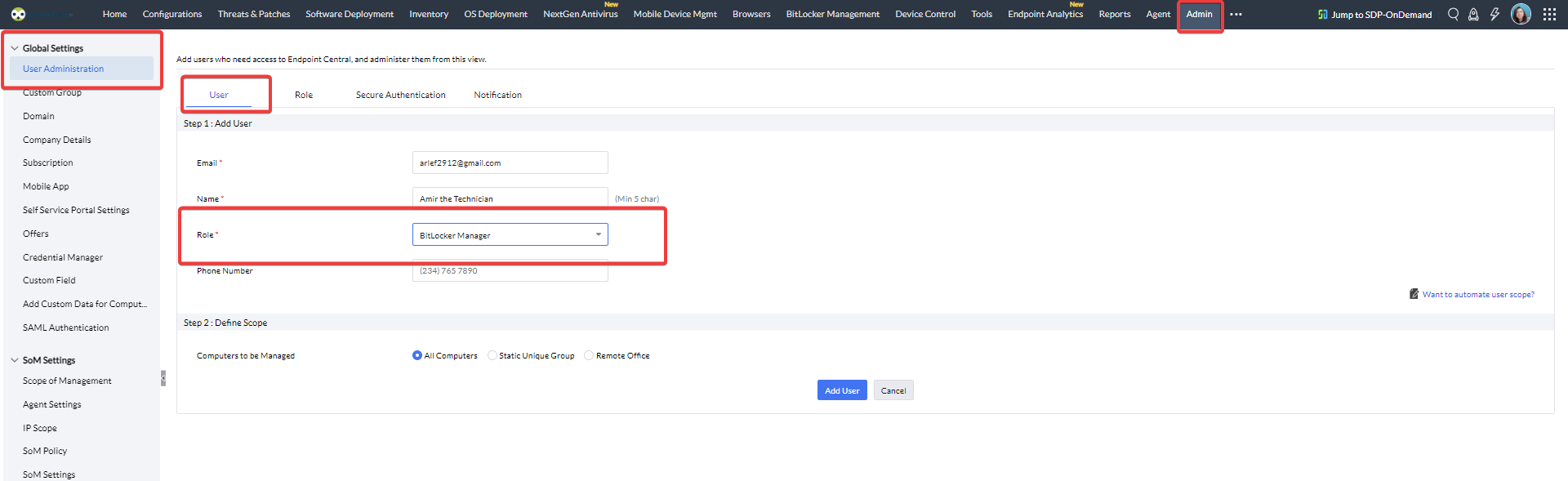Collapse the SoM Settings section chevron
The height and width of the screenshot is (481, 1568).
(x=15, y=360)
